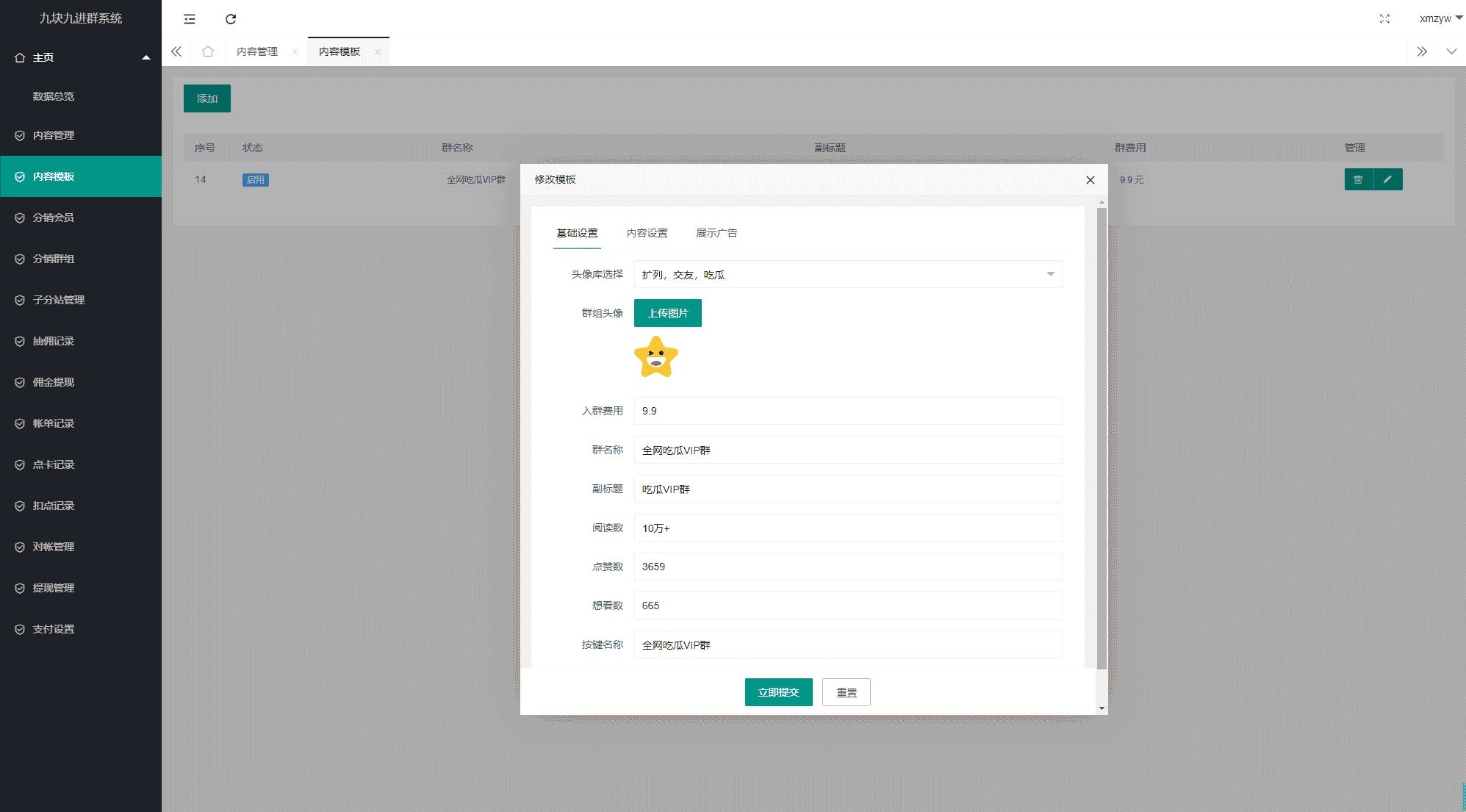Click the 重置 button
1466x812 pixels.
[845, 692]
